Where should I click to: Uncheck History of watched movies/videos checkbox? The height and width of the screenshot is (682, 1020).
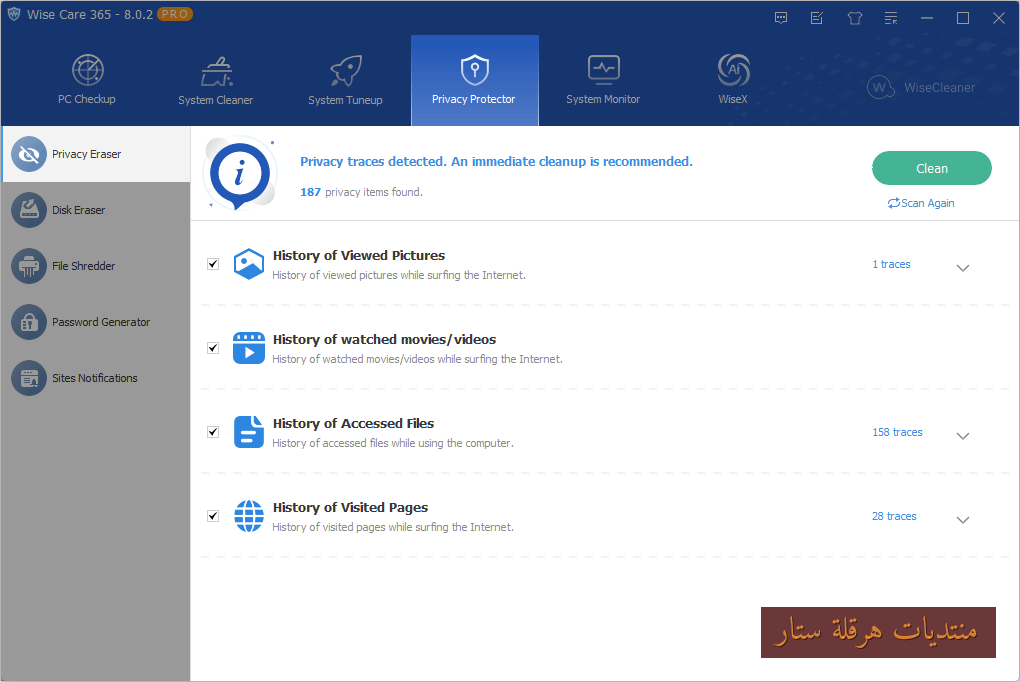(213, 348)
